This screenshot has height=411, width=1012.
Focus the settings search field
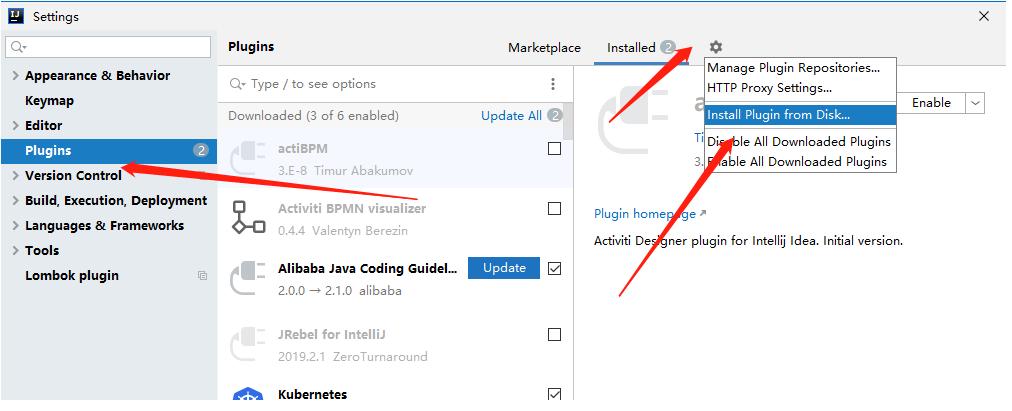pos(110,47)
